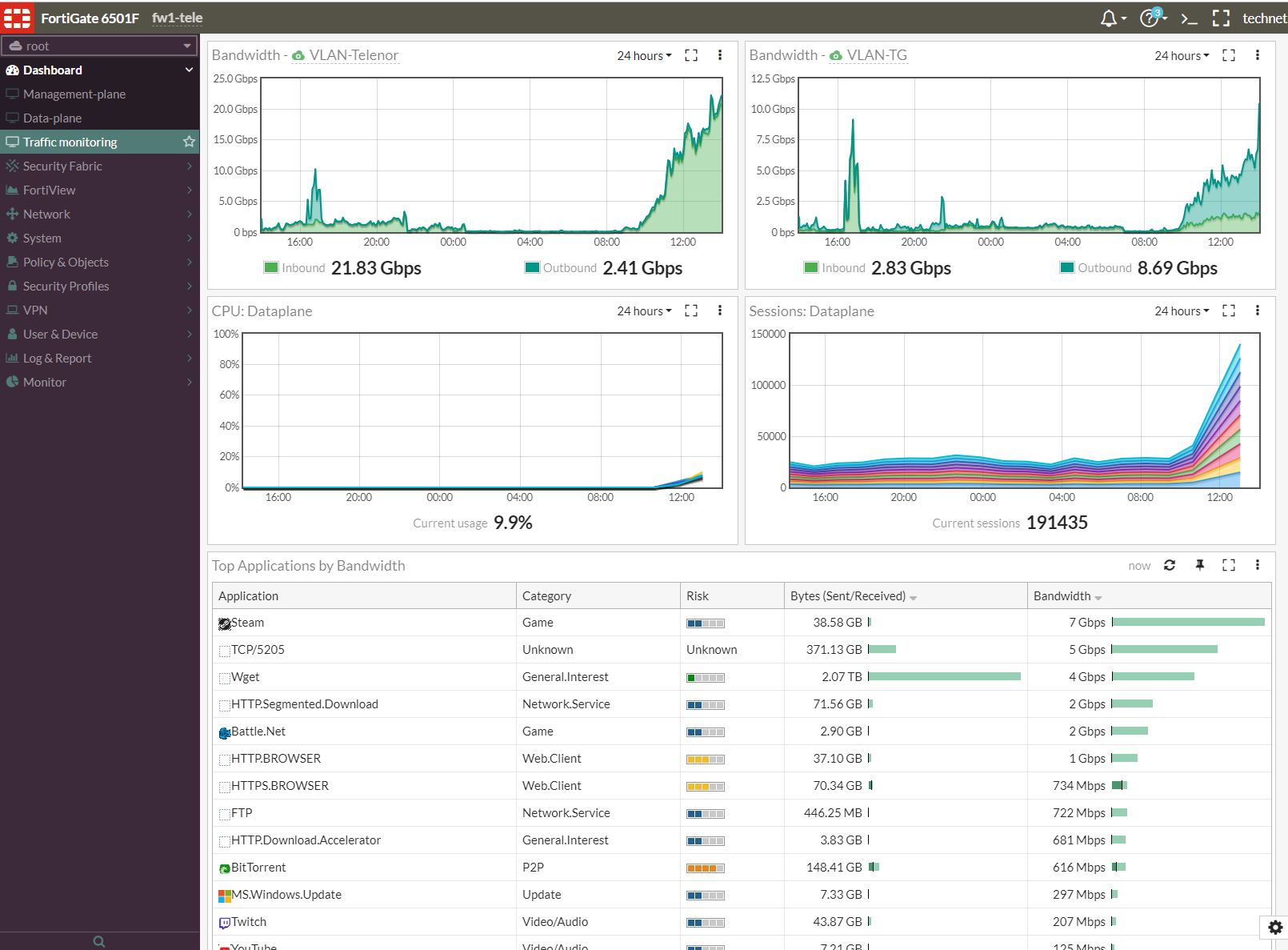Toggle full screen mode in top bar
Image resolution: width=1288 pixels, height=950 pixels.
1221,18
